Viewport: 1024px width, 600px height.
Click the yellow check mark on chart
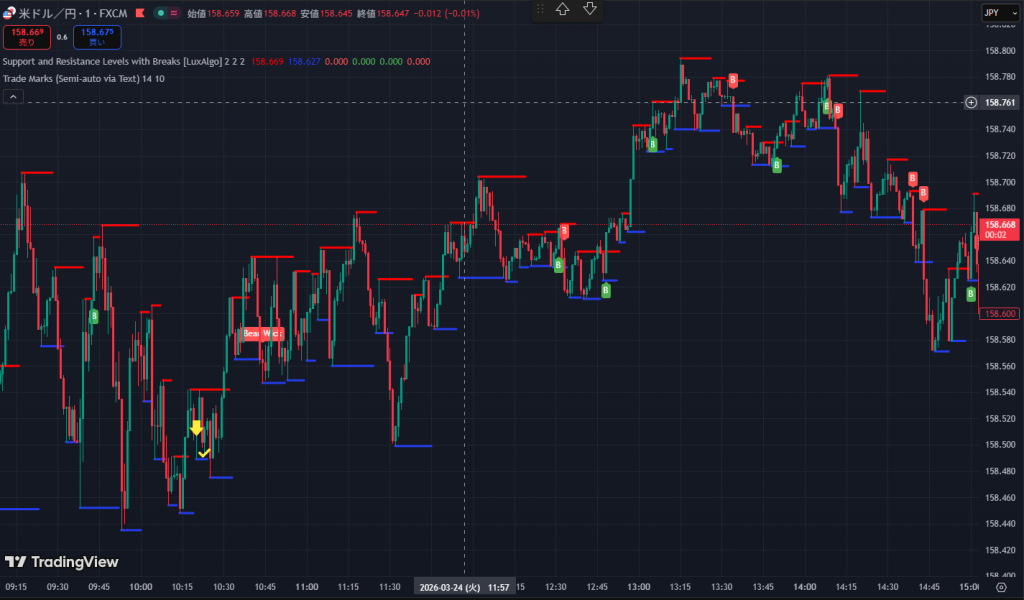click(x=204, y=453)
